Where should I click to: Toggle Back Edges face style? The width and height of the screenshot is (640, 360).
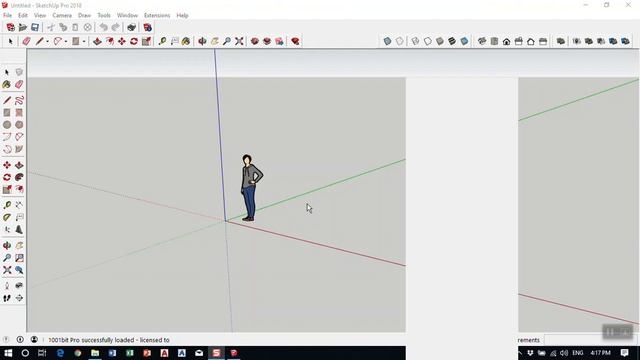click(400, 41)
